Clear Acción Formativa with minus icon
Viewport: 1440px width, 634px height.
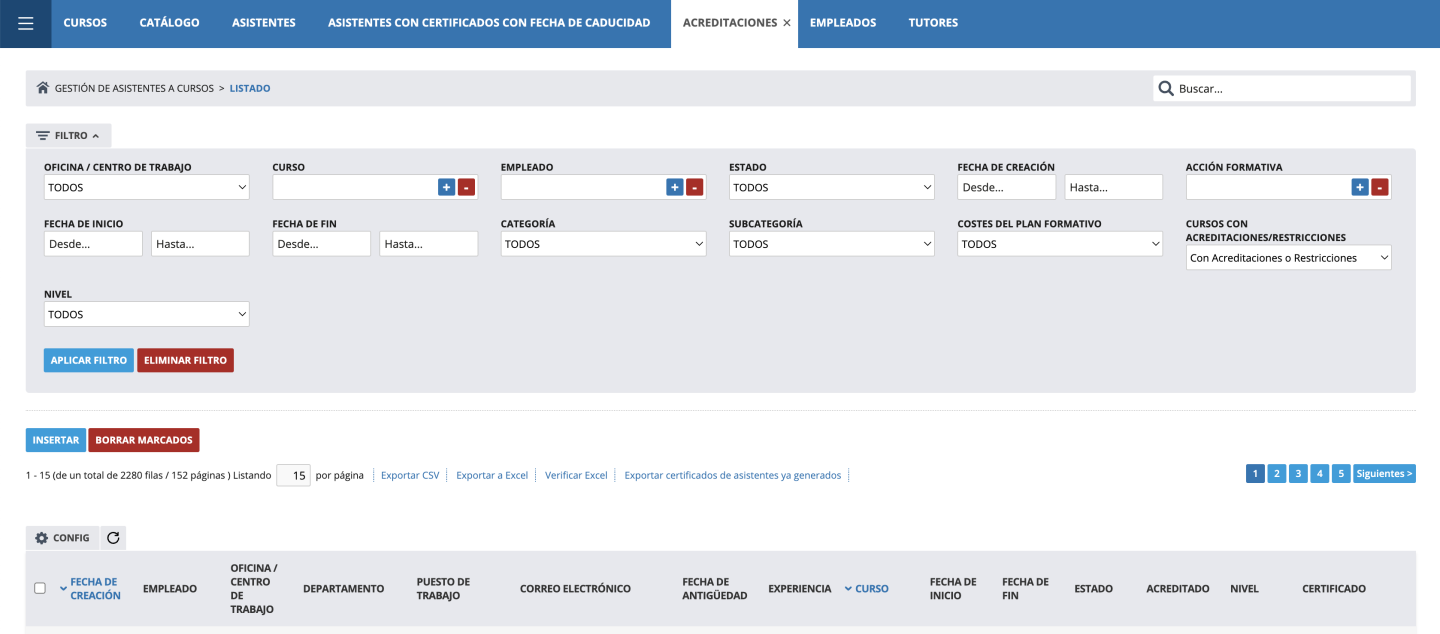click(1379, 187)
